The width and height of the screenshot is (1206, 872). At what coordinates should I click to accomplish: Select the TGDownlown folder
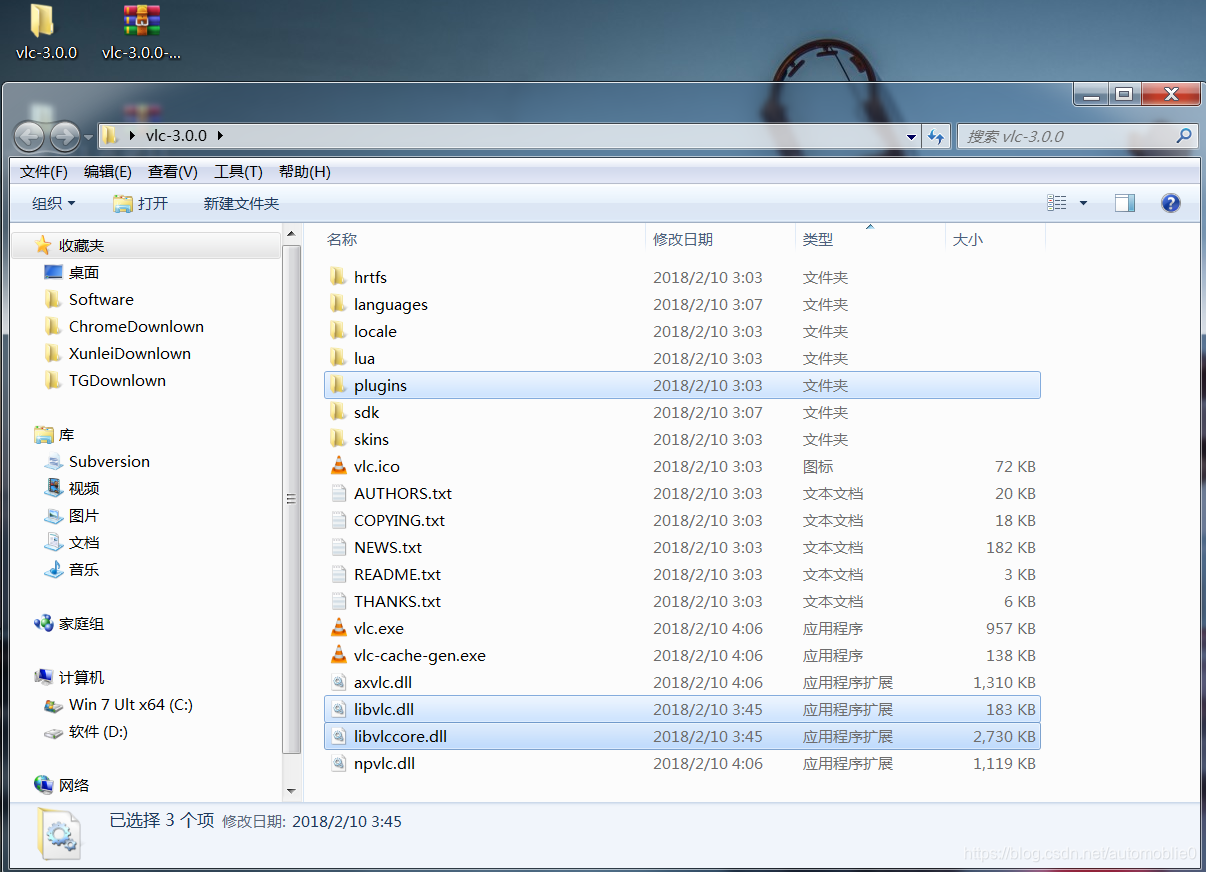(117, 380)
